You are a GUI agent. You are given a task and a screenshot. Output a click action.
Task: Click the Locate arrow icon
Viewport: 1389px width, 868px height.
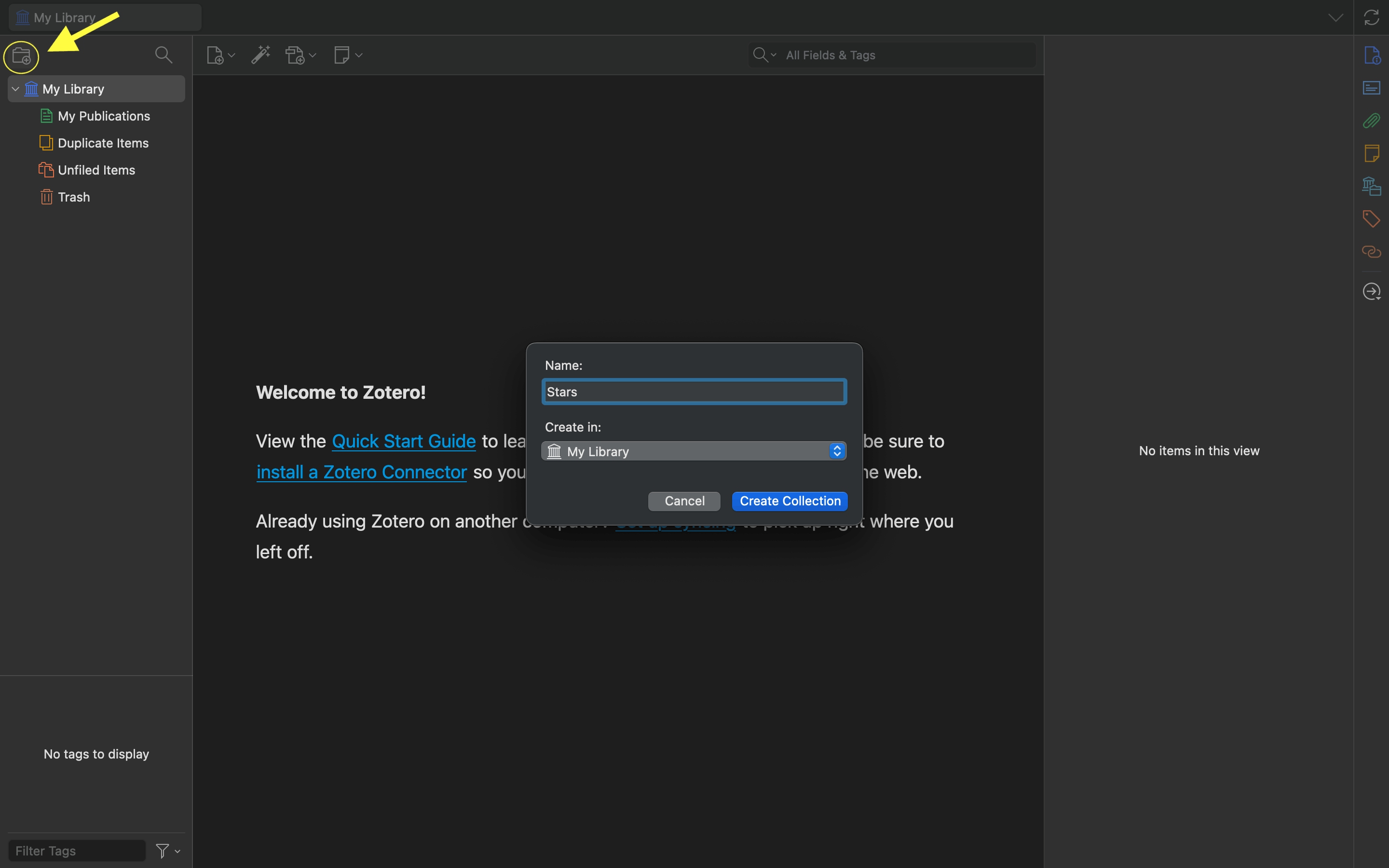[x=1372, y=292]
